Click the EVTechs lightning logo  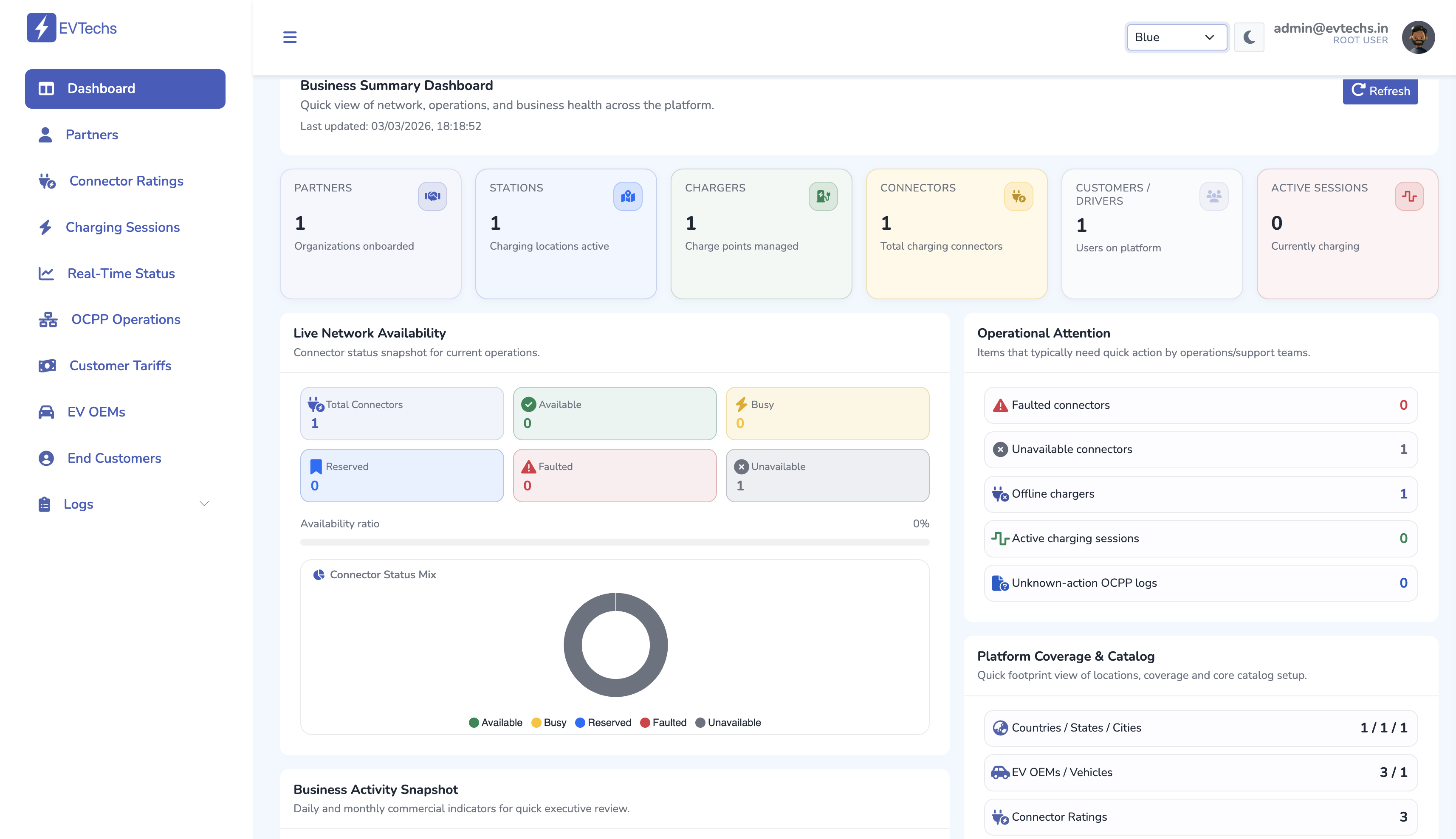[x=42, y=28]
